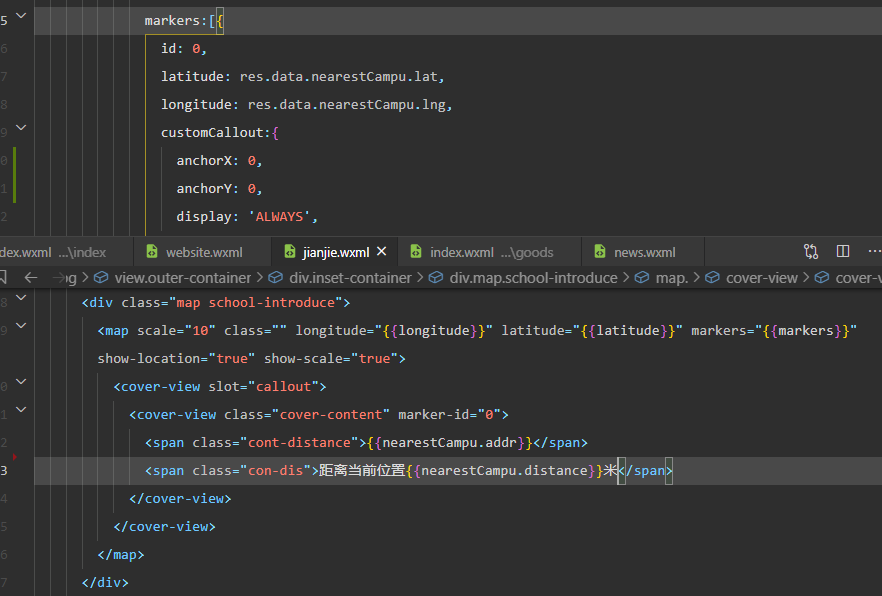The height and width of the screenshot is (596, 882).
Task: Select the map. breadcrumb item
Action: [672, 278]
